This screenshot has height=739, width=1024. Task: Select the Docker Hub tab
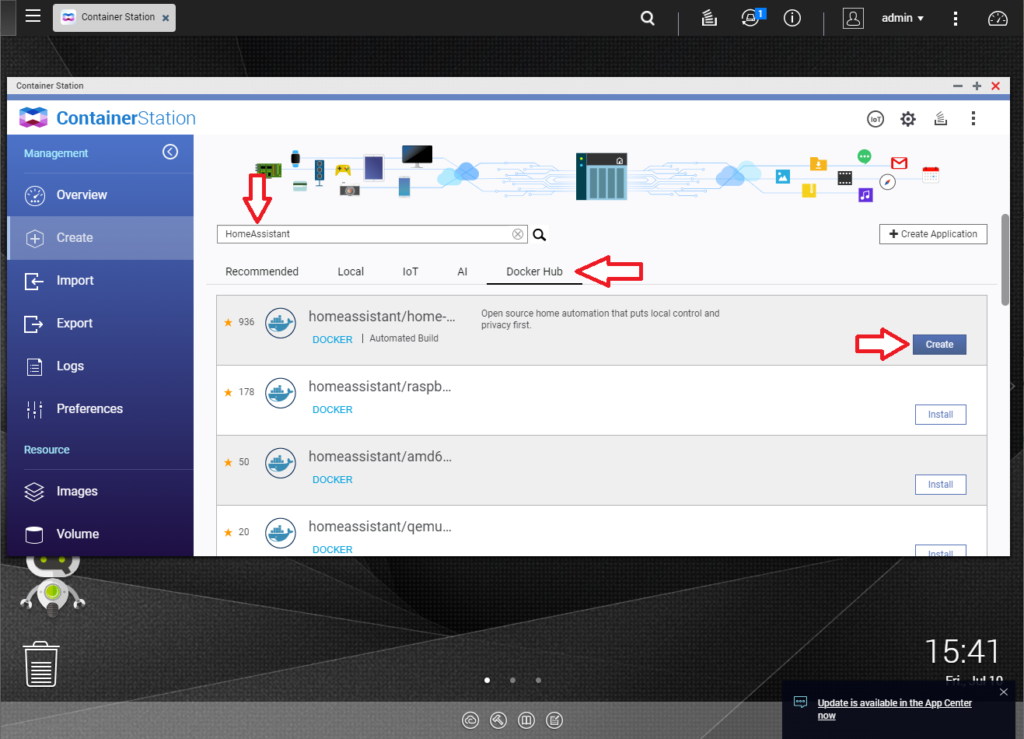(x=534, y=272)
